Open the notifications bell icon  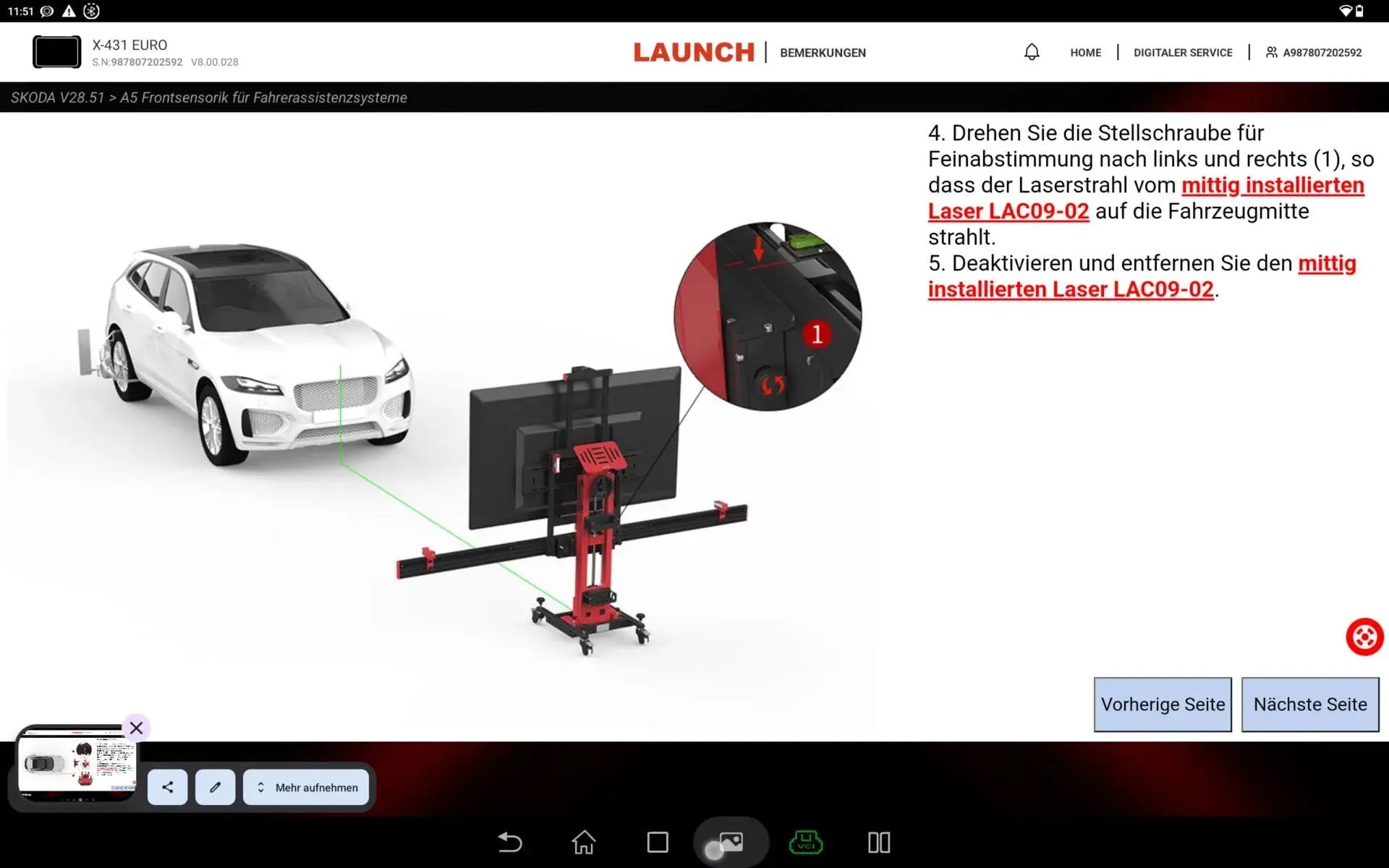[x=1032, y=51]
